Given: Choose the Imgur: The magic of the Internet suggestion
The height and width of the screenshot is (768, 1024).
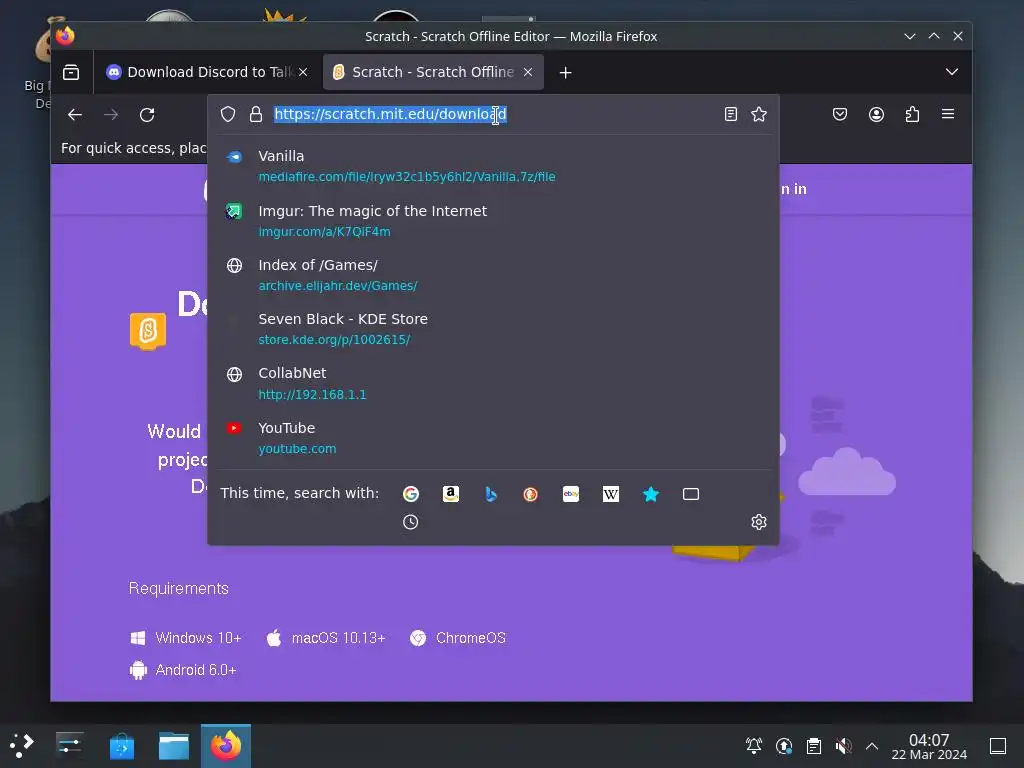Looking at the screenshot, I should (x=494, y=221).
